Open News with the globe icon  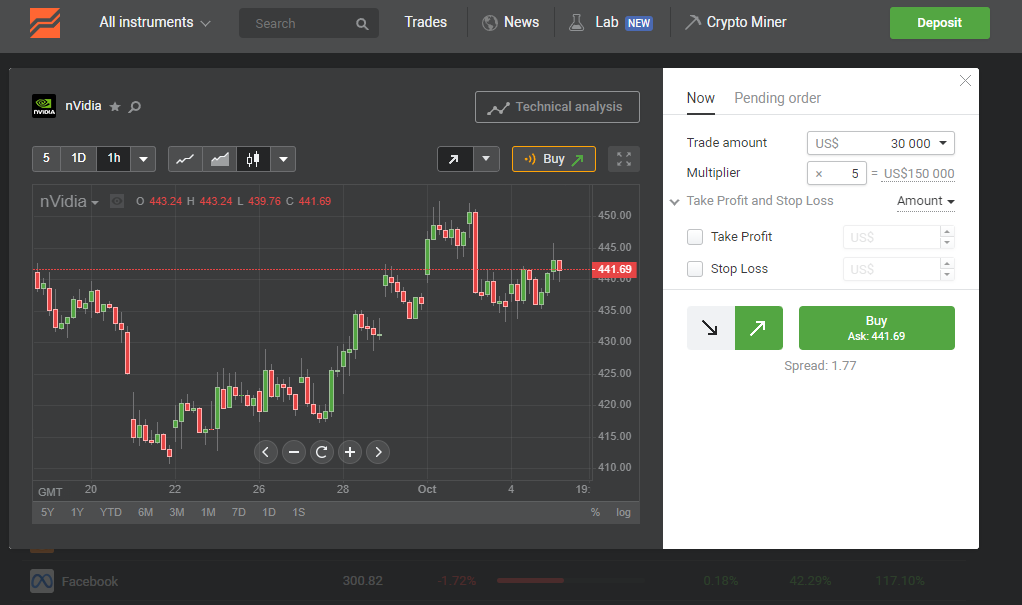click(489, 23)
